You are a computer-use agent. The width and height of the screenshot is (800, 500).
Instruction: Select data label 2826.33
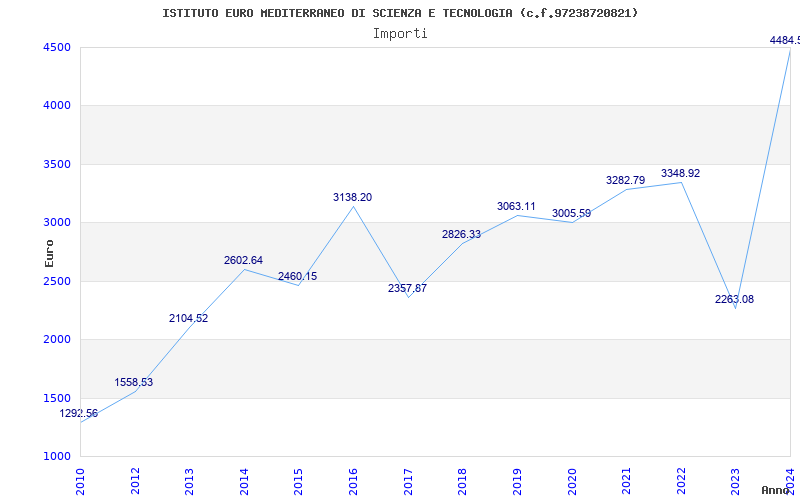[x=461, y=234]
